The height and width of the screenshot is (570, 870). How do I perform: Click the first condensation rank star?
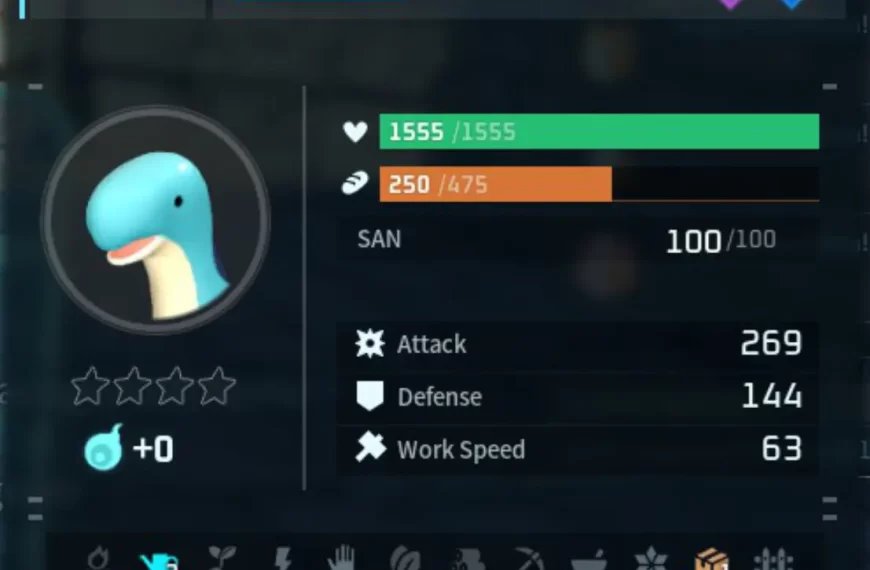(x=90, y=386)
